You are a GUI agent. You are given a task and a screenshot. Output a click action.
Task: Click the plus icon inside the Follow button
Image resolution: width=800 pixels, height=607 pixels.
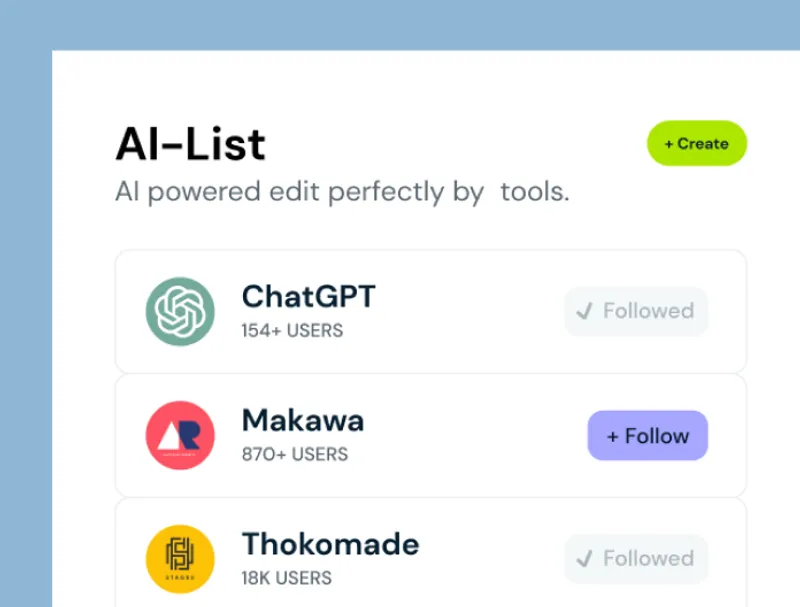click(x=612, y=435)
